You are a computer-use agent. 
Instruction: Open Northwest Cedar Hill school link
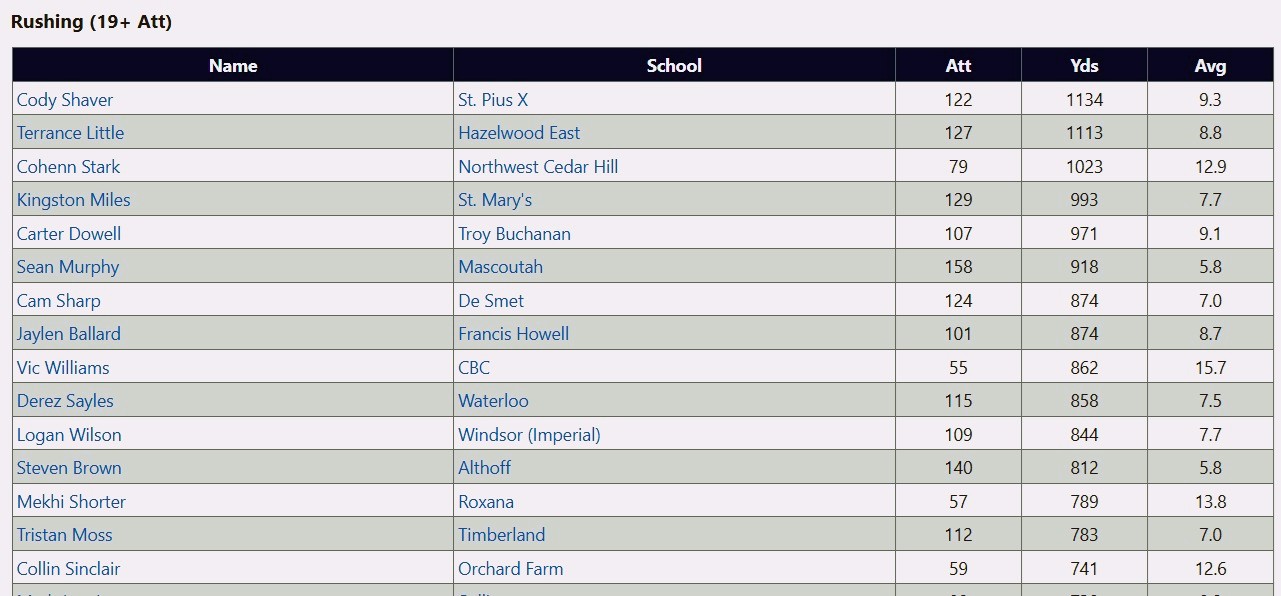pos(538,167)
